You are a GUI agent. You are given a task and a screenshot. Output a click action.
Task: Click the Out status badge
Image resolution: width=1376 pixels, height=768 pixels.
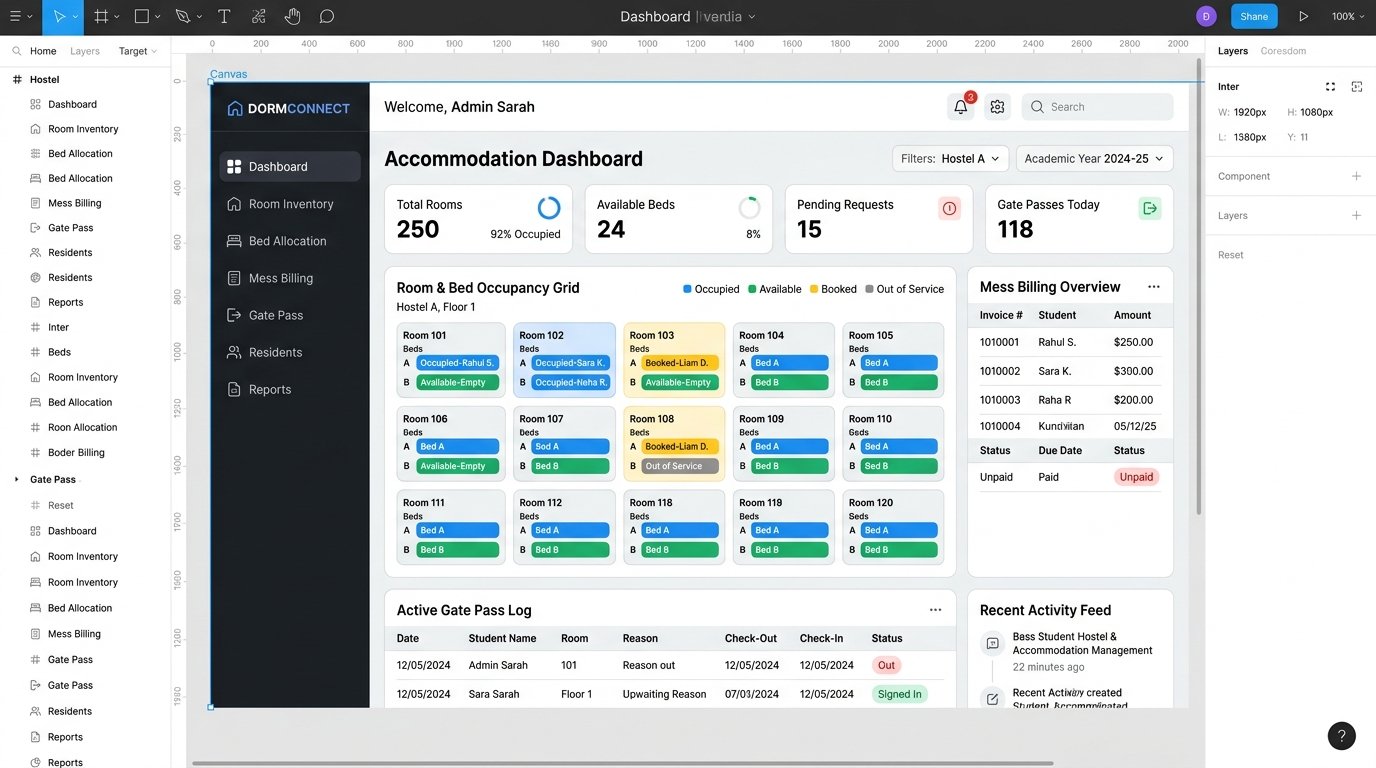[886, 665]
